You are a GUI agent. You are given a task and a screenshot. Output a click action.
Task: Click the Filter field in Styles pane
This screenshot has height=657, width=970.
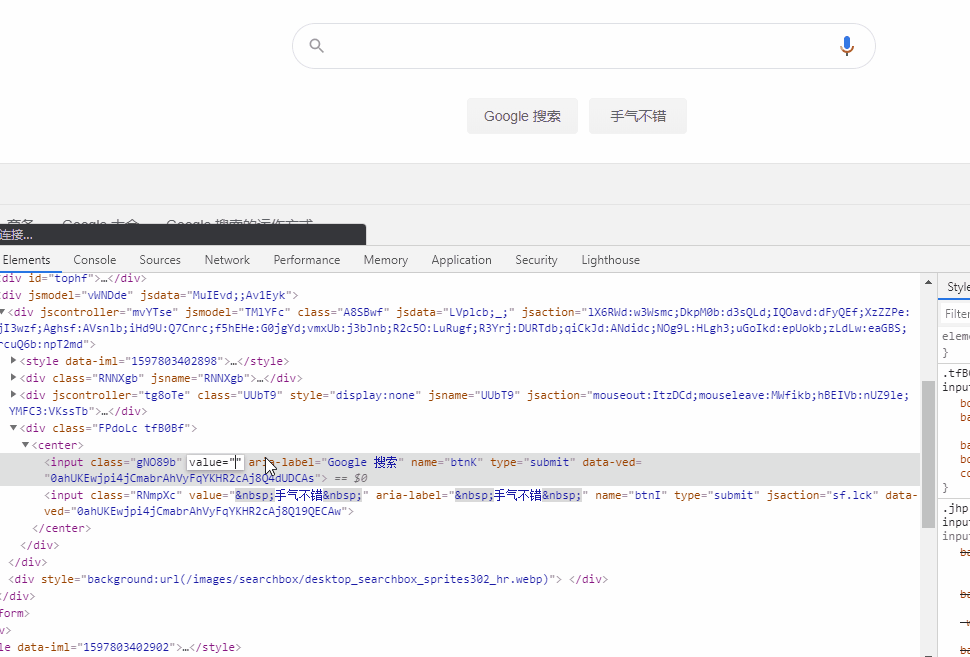(957, 311)
